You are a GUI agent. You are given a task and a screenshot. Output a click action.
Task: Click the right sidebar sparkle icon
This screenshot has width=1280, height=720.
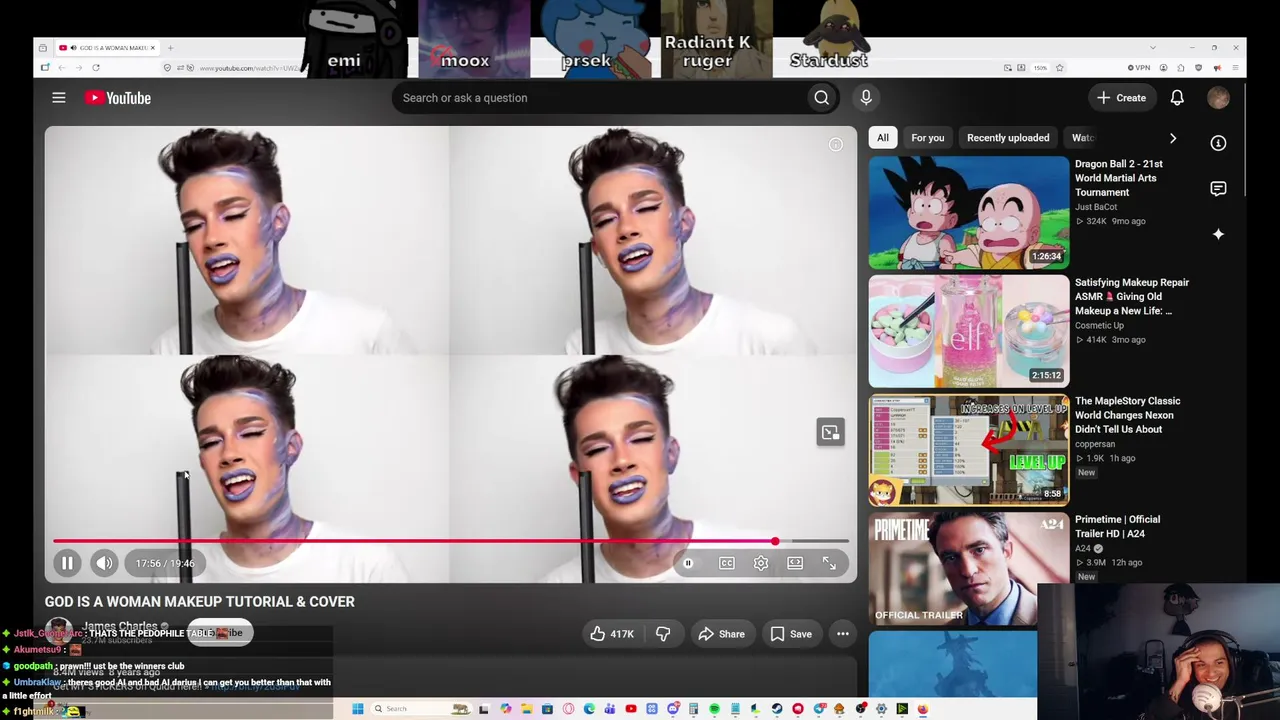point(1218,234)
